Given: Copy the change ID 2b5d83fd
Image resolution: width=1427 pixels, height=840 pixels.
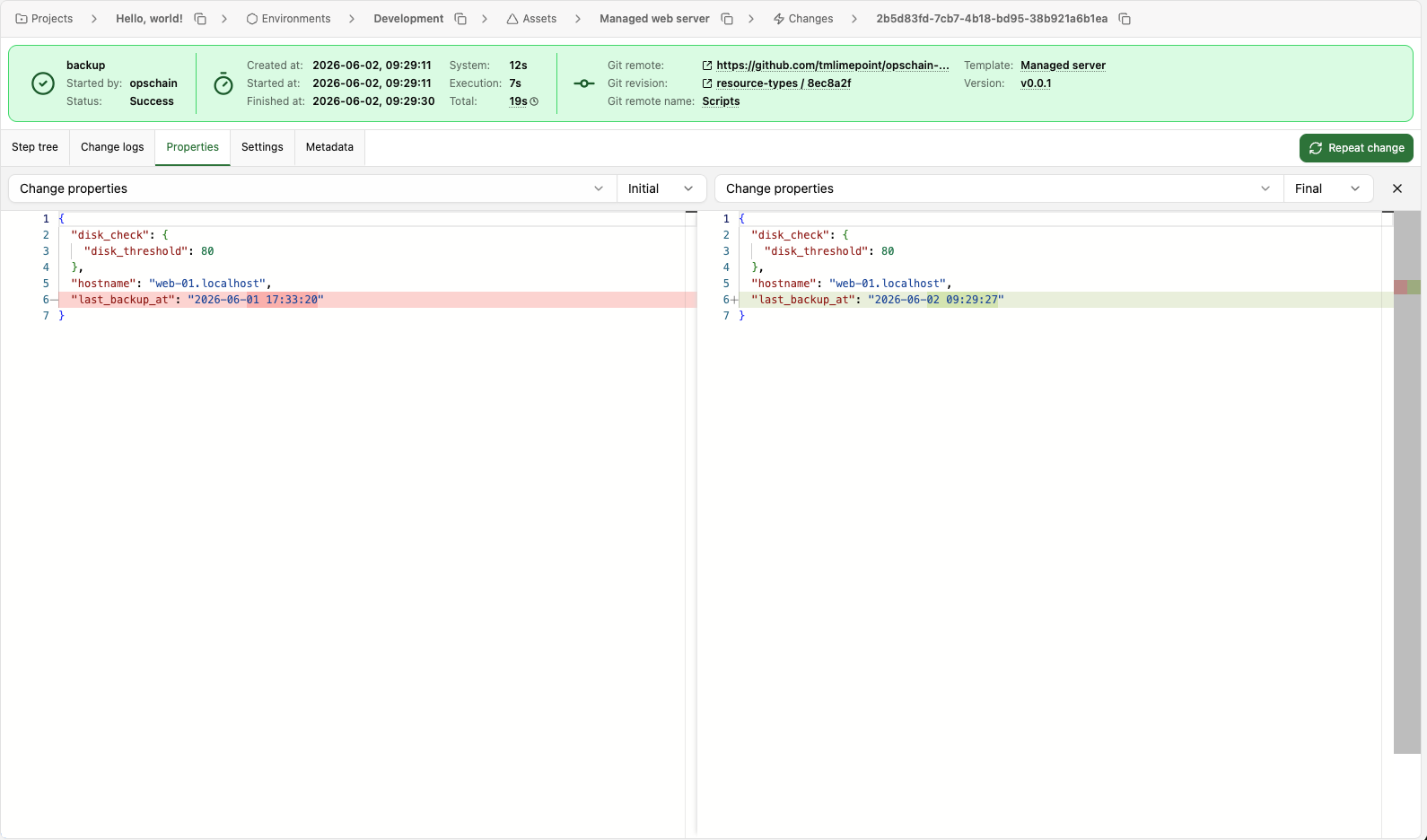Looking at the screenshot, I should (1125, 19).
